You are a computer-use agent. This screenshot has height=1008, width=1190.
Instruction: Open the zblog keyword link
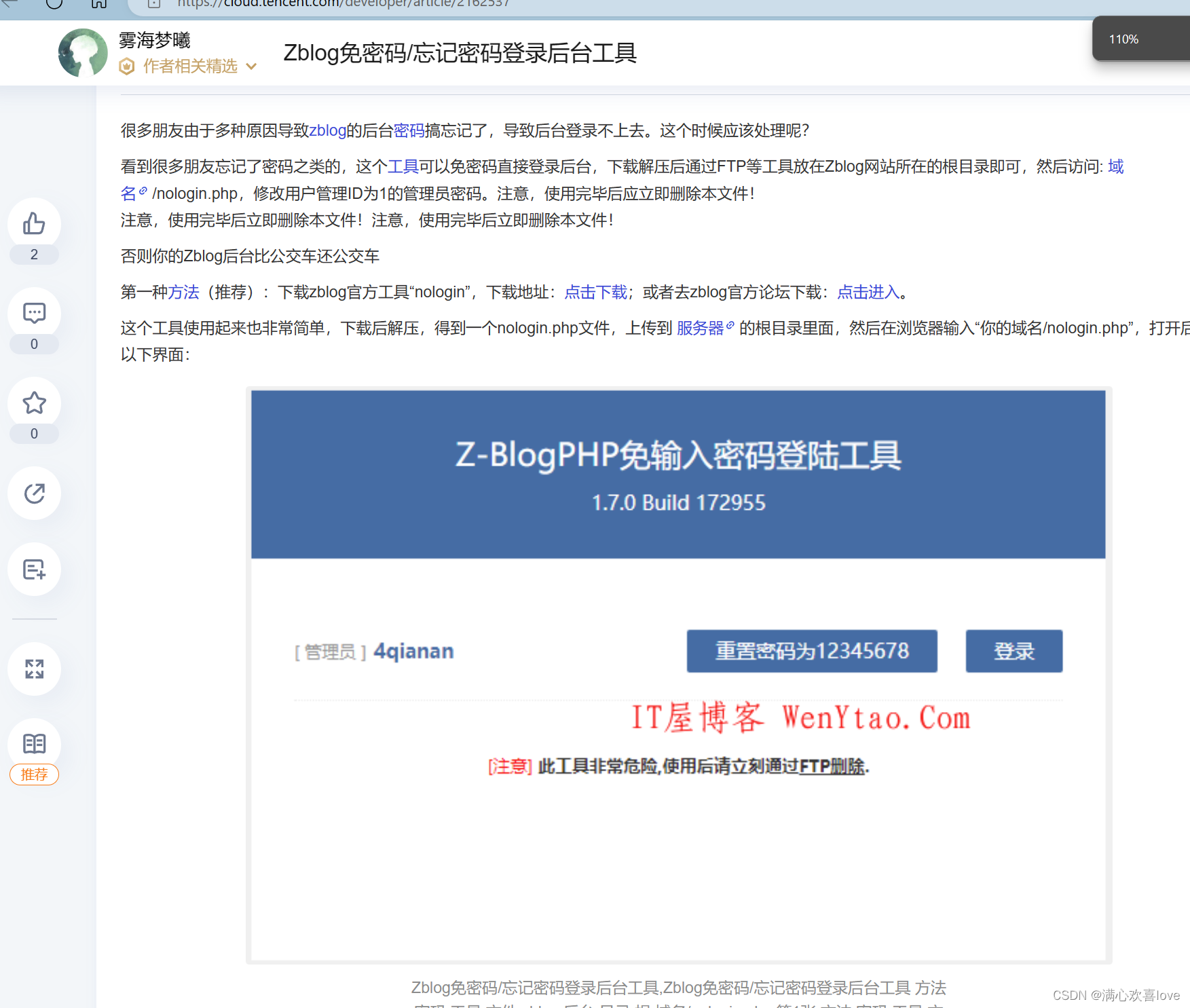tap(328, 130)
